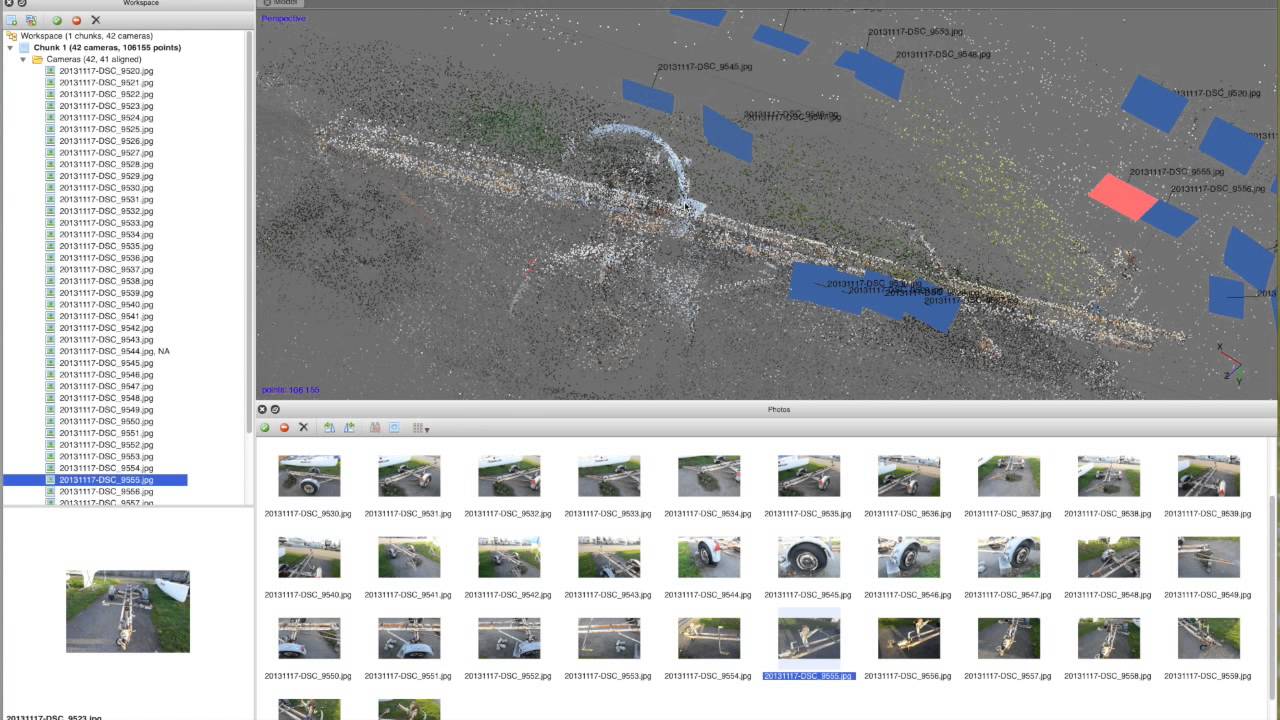Click the red selected camera plane in model view
Viewport: 1280px width, 720px height.
click(x=1123, y=197)
